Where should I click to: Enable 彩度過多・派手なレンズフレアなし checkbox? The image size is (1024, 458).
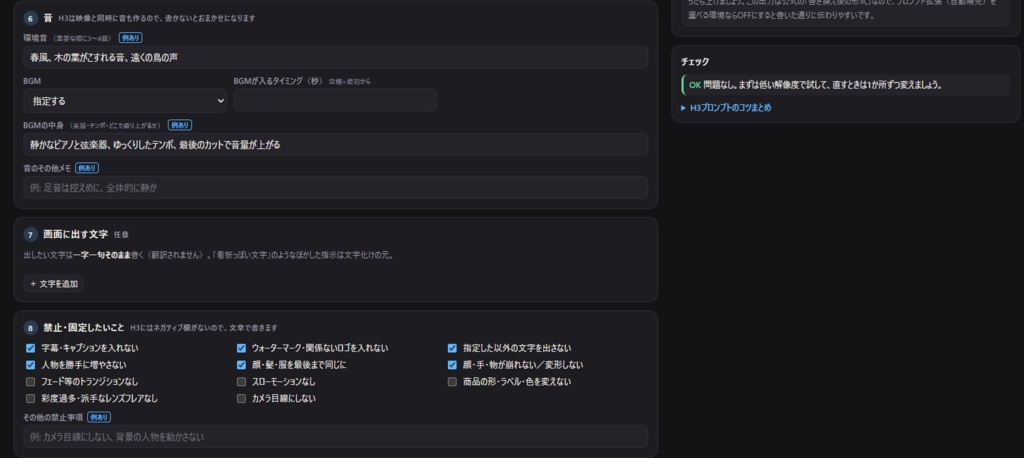[x=30, y=398]
